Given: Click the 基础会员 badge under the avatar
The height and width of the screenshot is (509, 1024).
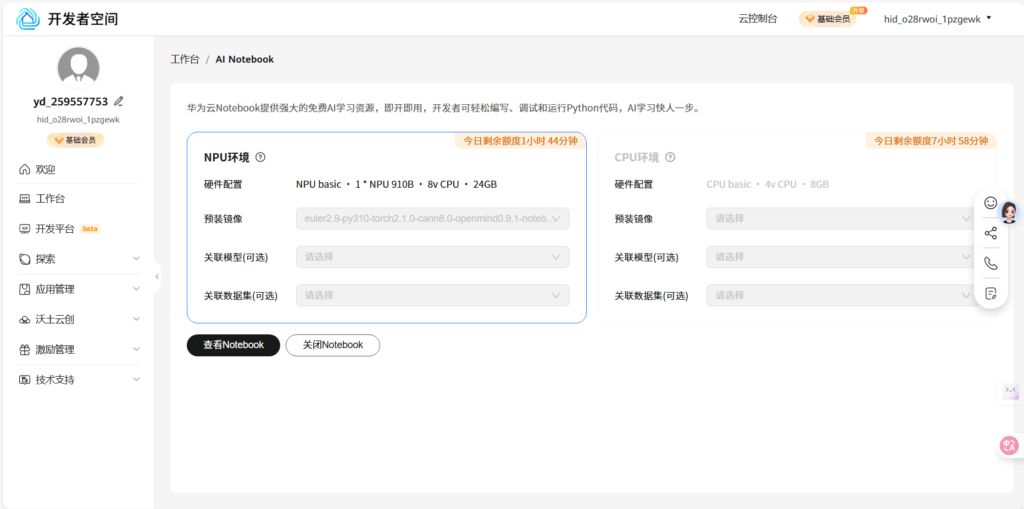Looking at the screenshot, I should click(75, 140).
